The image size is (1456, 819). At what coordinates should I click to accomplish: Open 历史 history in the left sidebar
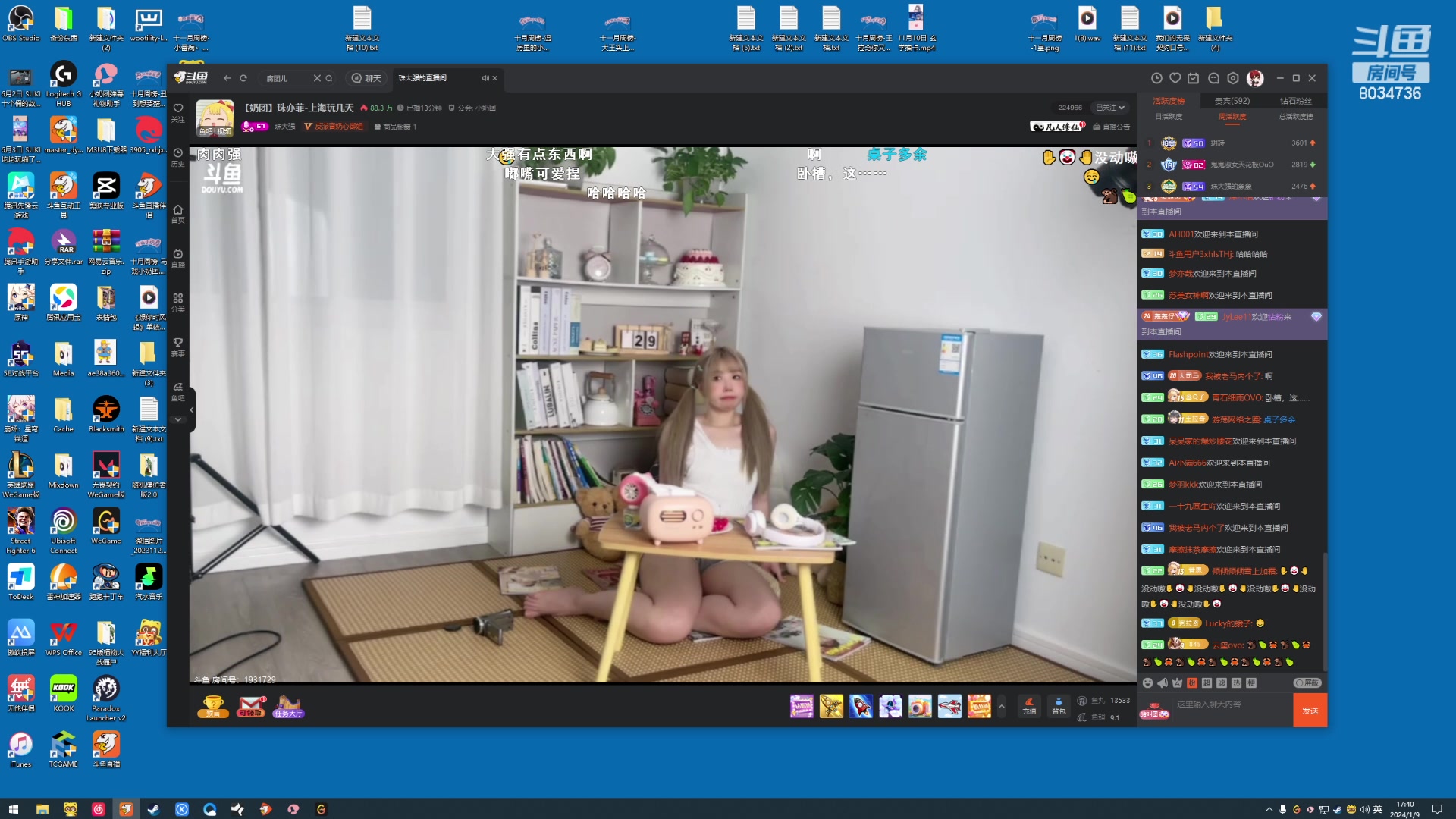click(x=178, y=157)
